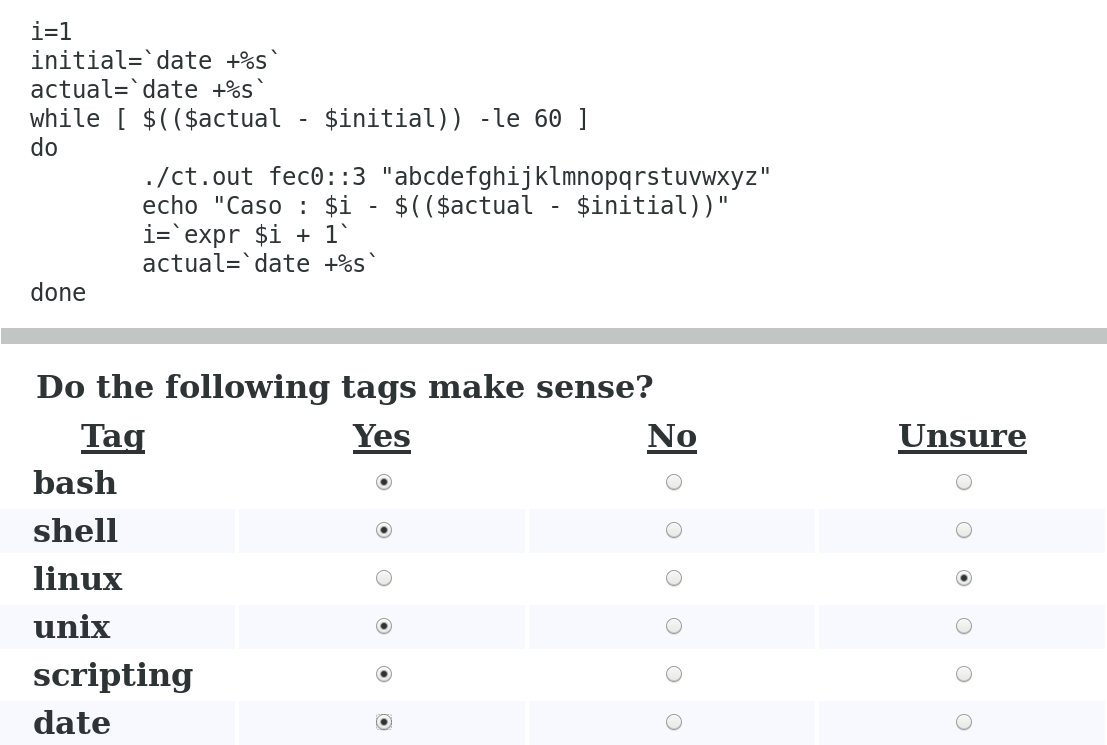
Task: Choose Unsure for the unix tag
Action: point(964,626)
